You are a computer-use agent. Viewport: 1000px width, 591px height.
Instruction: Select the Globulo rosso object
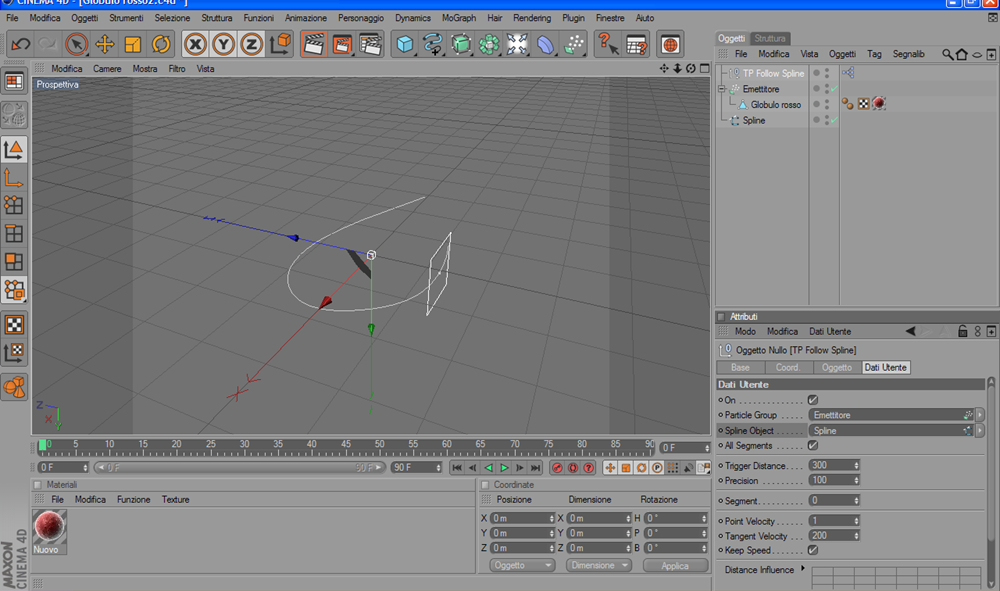coord(776,105)
